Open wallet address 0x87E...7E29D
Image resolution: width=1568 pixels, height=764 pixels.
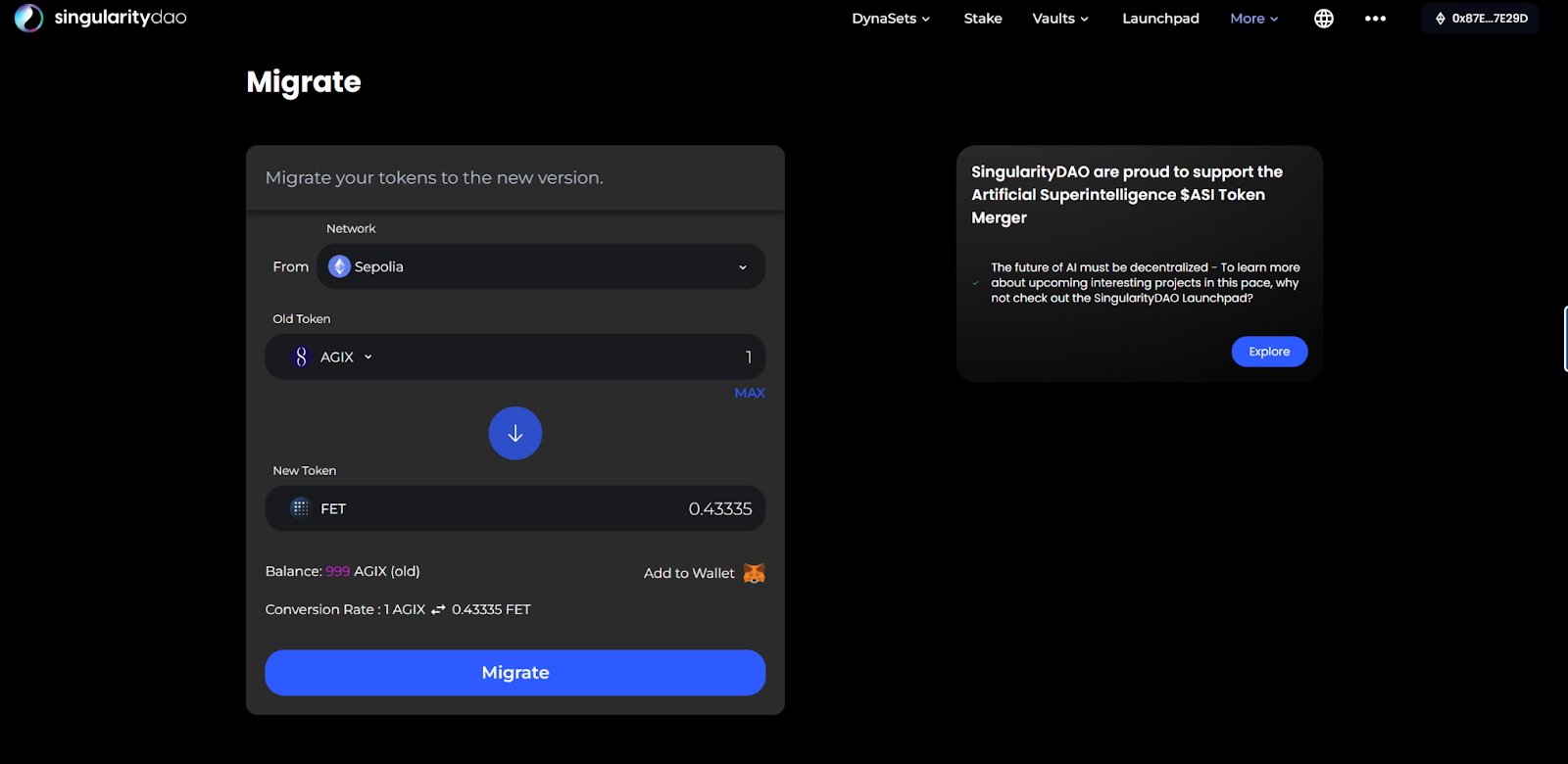point(1481,19)
